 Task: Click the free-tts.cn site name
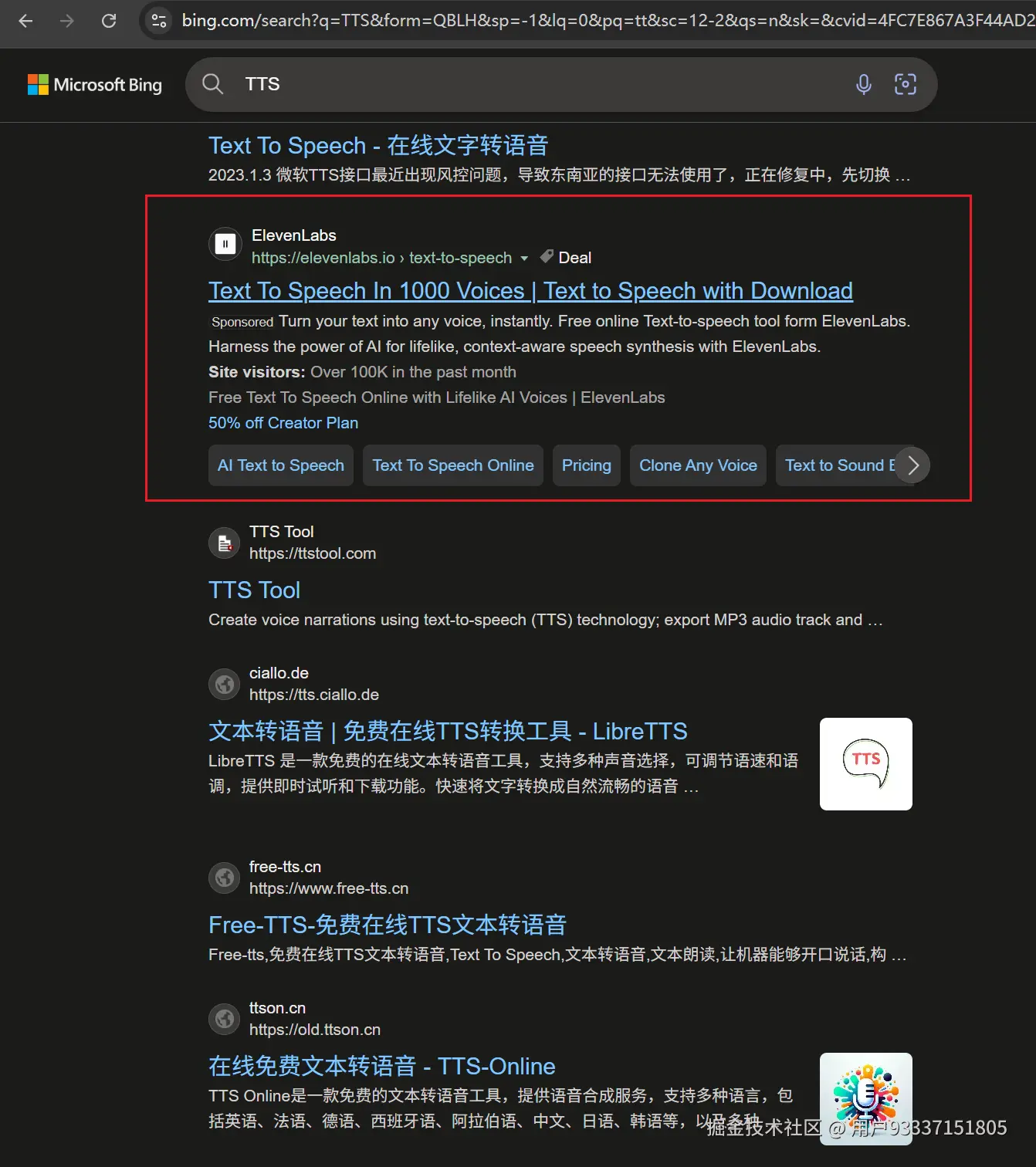[x=285, y=867]
